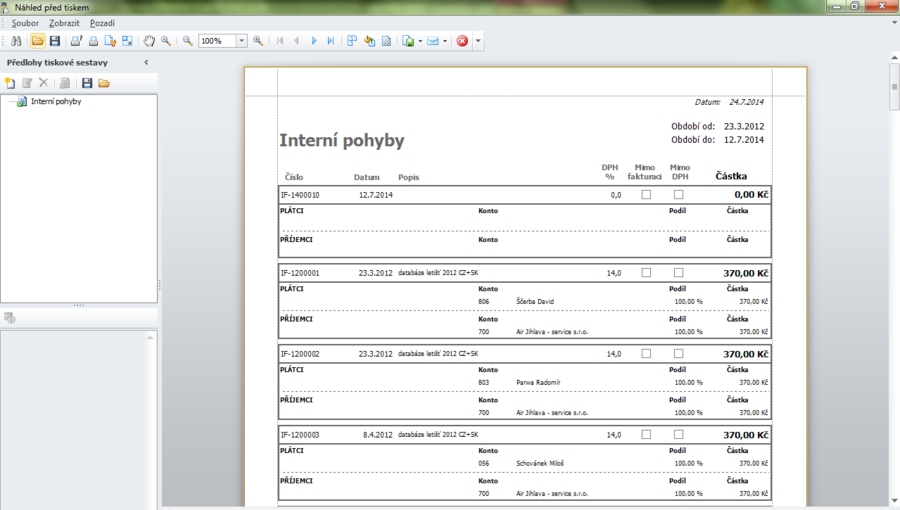Screen dimensions: 900x510
Task: Save template with panel floppy icon
Action: [x=87, y=83]
